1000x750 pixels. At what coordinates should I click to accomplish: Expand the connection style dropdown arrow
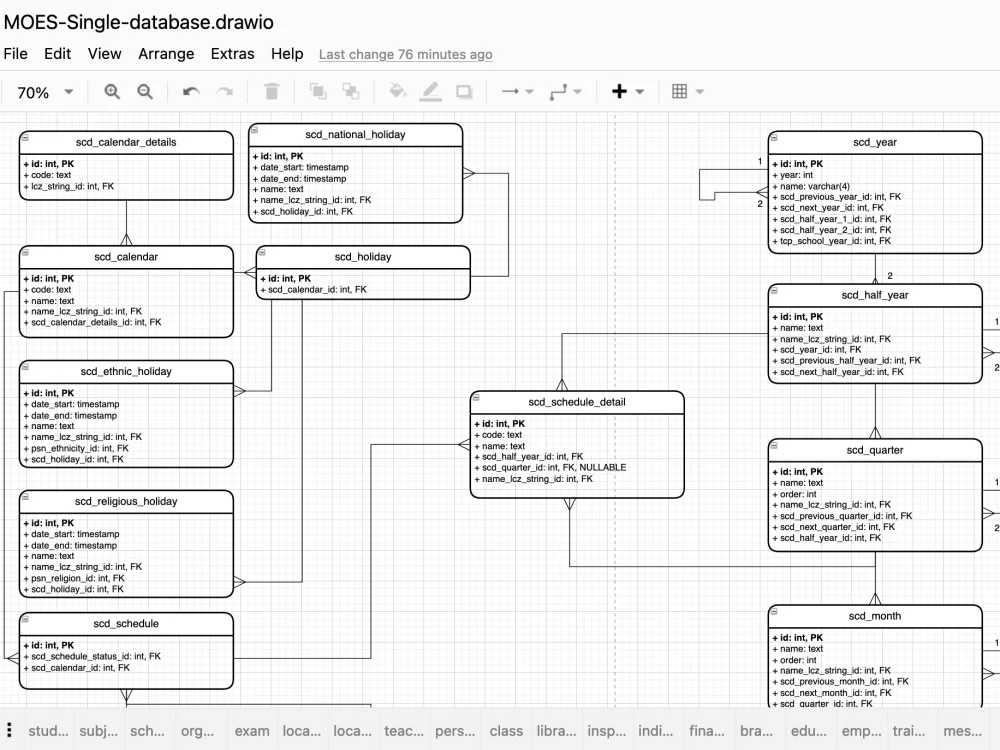click(x=529, y=92)
